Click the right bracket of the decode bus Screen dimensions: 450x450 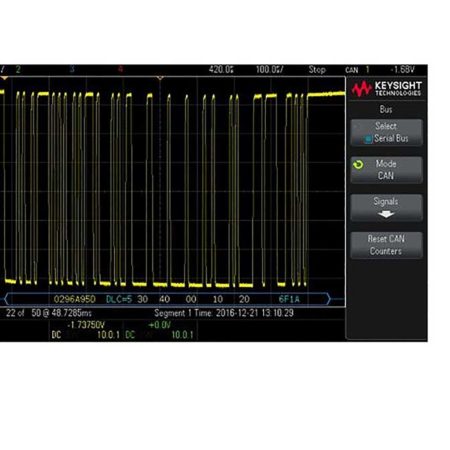[328, 299]
